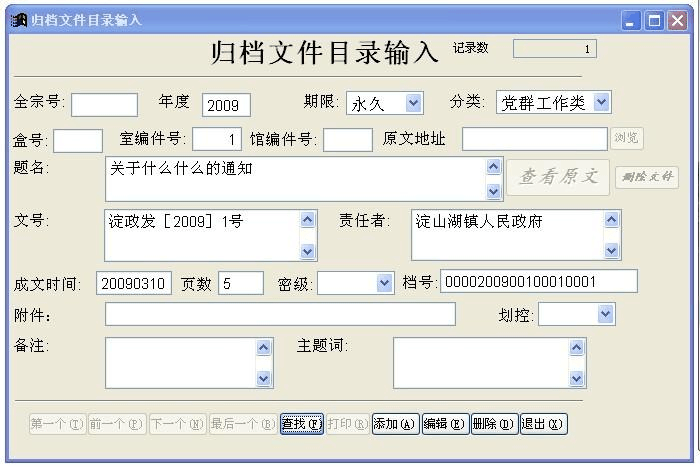Click the 记录数 field showing 1
The height and width of the screenshot is (474, 700).
click(x=555, y=49)
